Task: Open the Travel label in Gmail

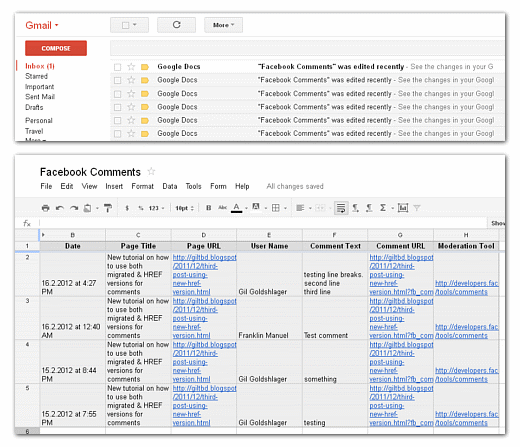Action: coord(34,131)
